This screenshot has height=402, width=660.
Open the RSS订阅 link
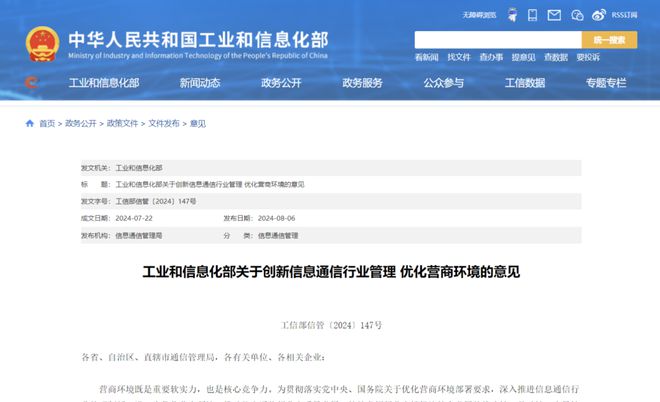[x=624, y=15]
